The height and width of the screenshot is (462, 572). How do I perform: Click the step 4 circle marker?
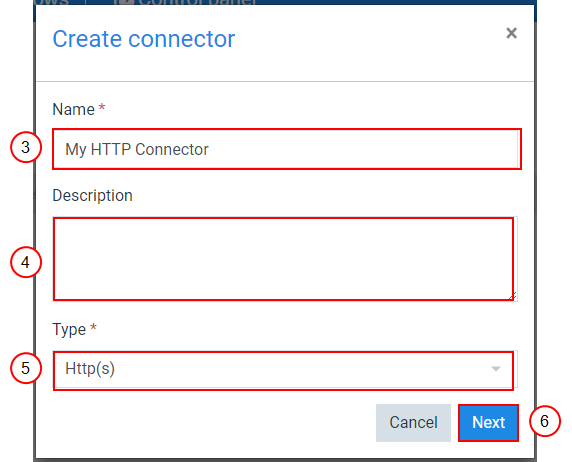tap(26, 262)
